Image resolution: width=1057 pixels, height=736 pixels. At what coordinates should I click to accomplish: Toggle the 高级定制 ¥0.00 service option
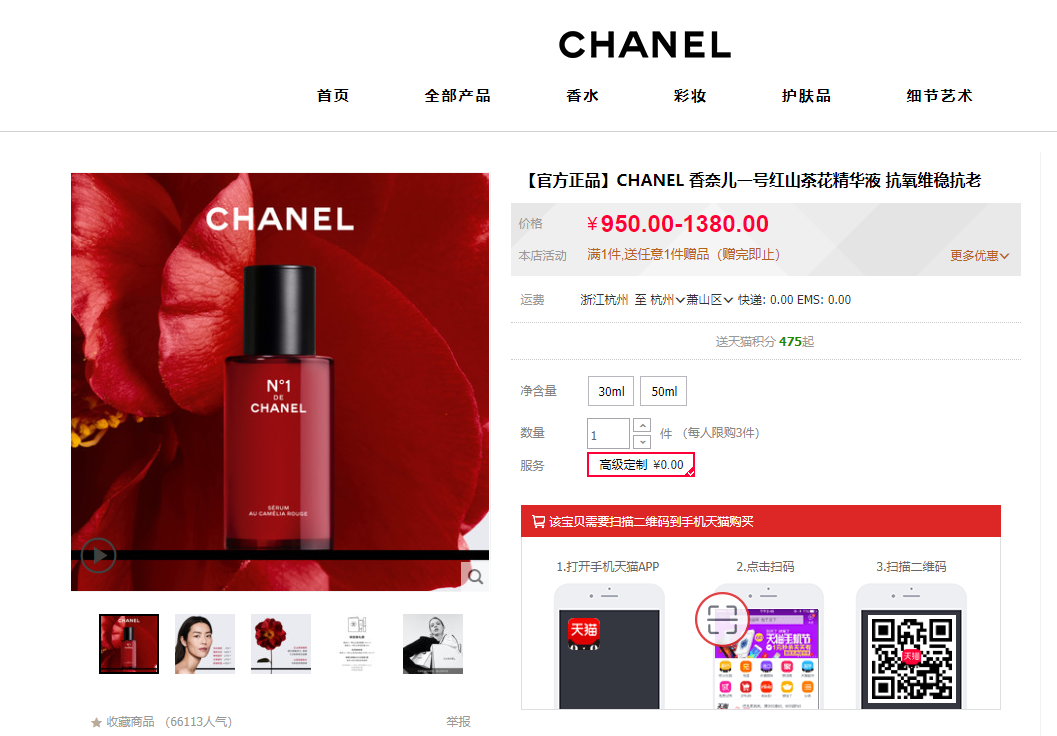pos(641,465)
